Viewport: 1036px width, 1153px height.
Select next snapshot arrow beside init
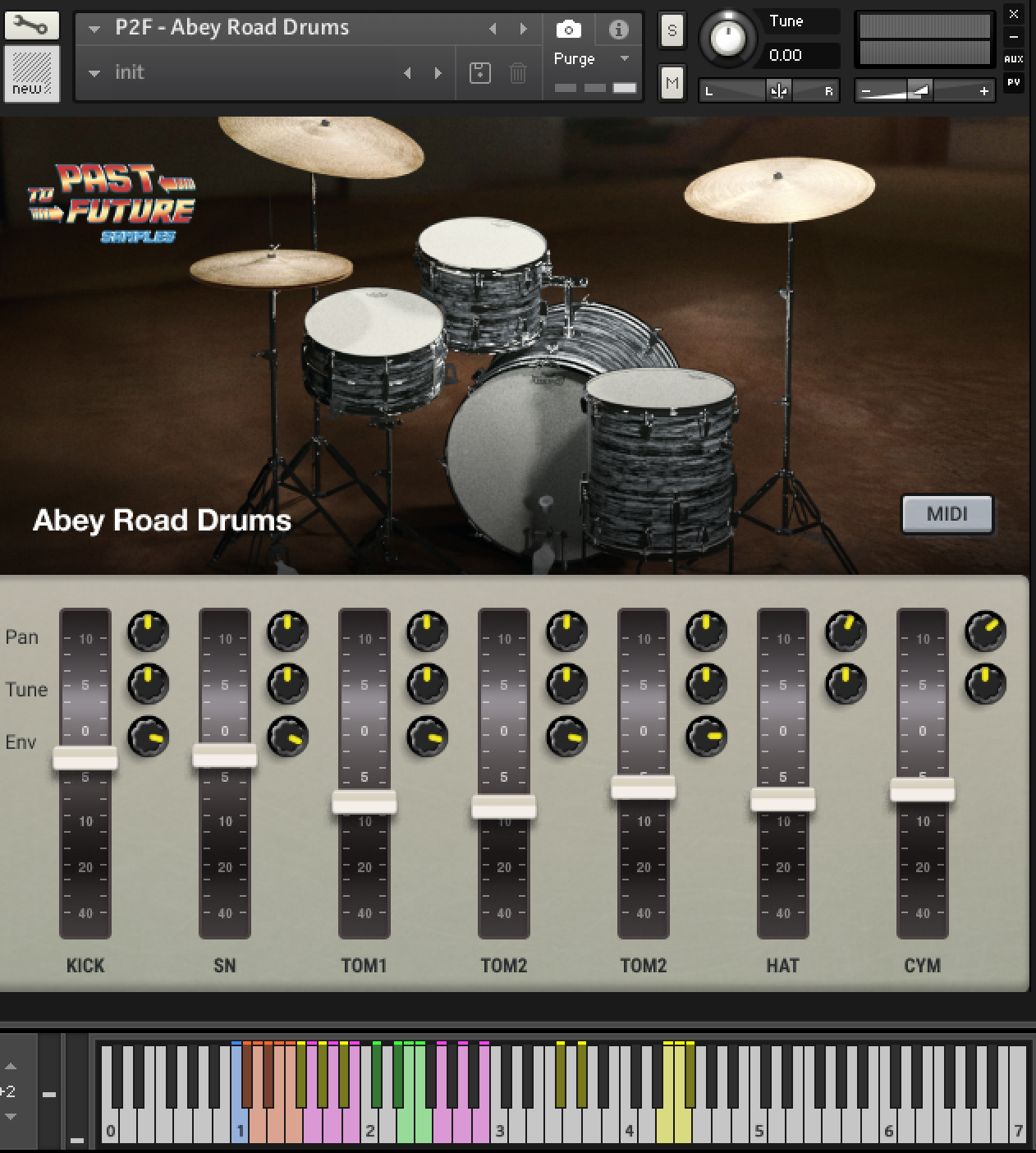click(438, 73)
